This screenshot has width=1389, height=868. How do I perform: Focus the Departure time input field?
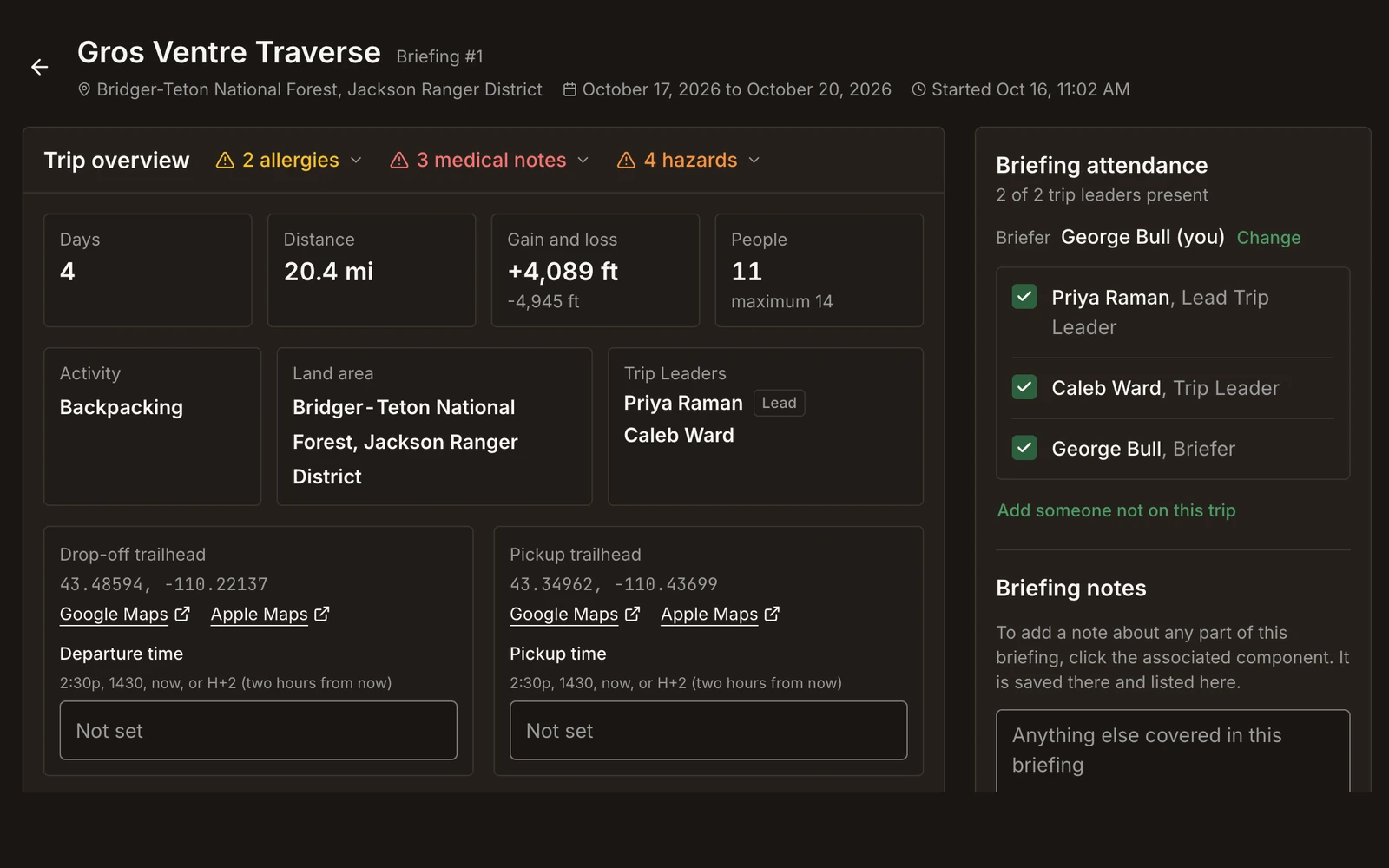point(259,731)
